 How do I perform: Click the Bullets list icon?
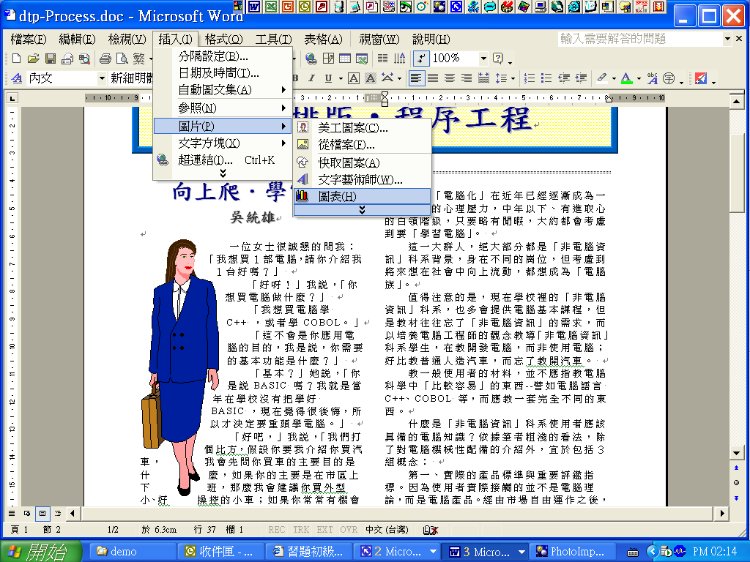pyautogui.click(x=546, y=78)
